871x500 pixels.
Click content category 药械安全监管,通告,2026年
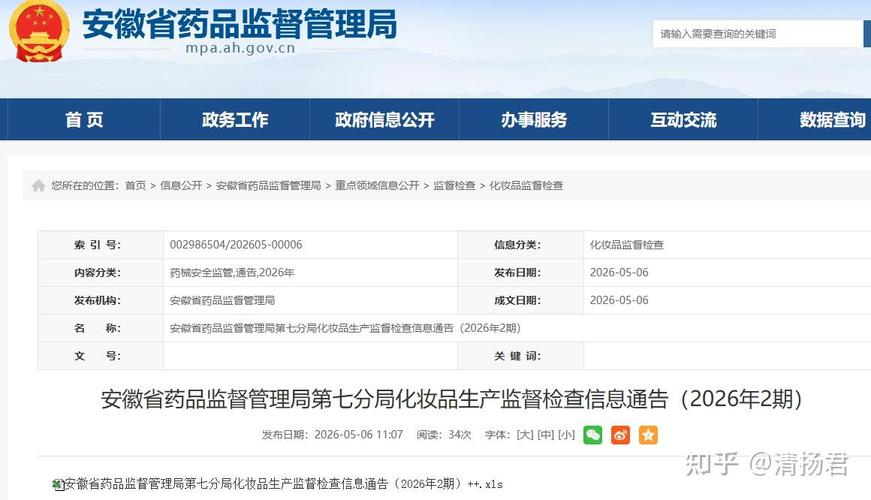[x=232, y=272]
